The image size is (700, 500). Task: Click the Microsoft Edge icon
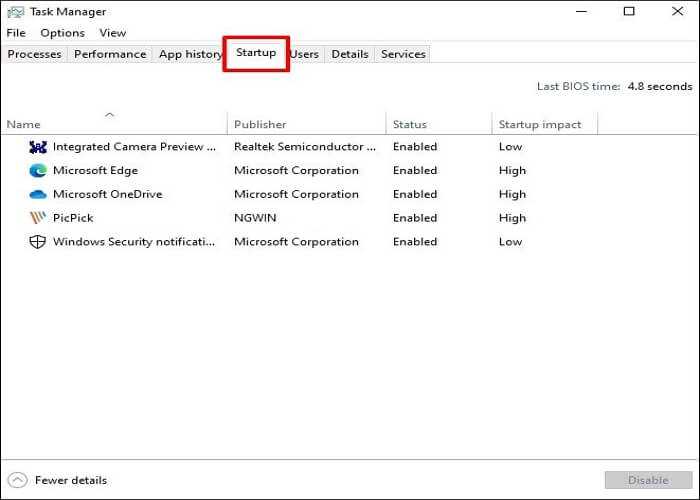click(x=38, y=170)
